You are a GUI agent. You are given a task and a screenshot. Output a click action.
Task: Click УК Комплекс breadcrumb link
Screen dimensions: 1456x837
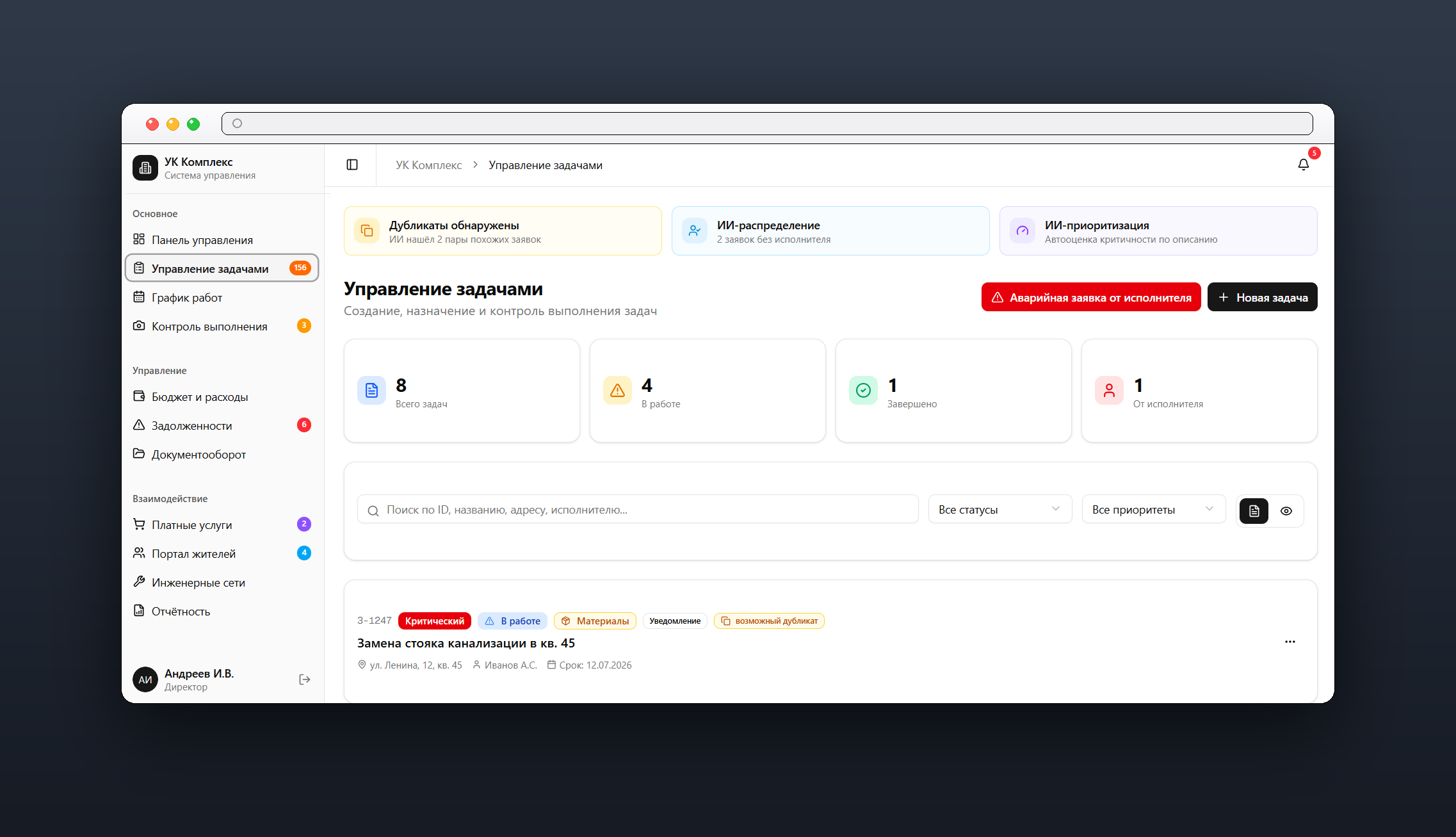[428, 165]
